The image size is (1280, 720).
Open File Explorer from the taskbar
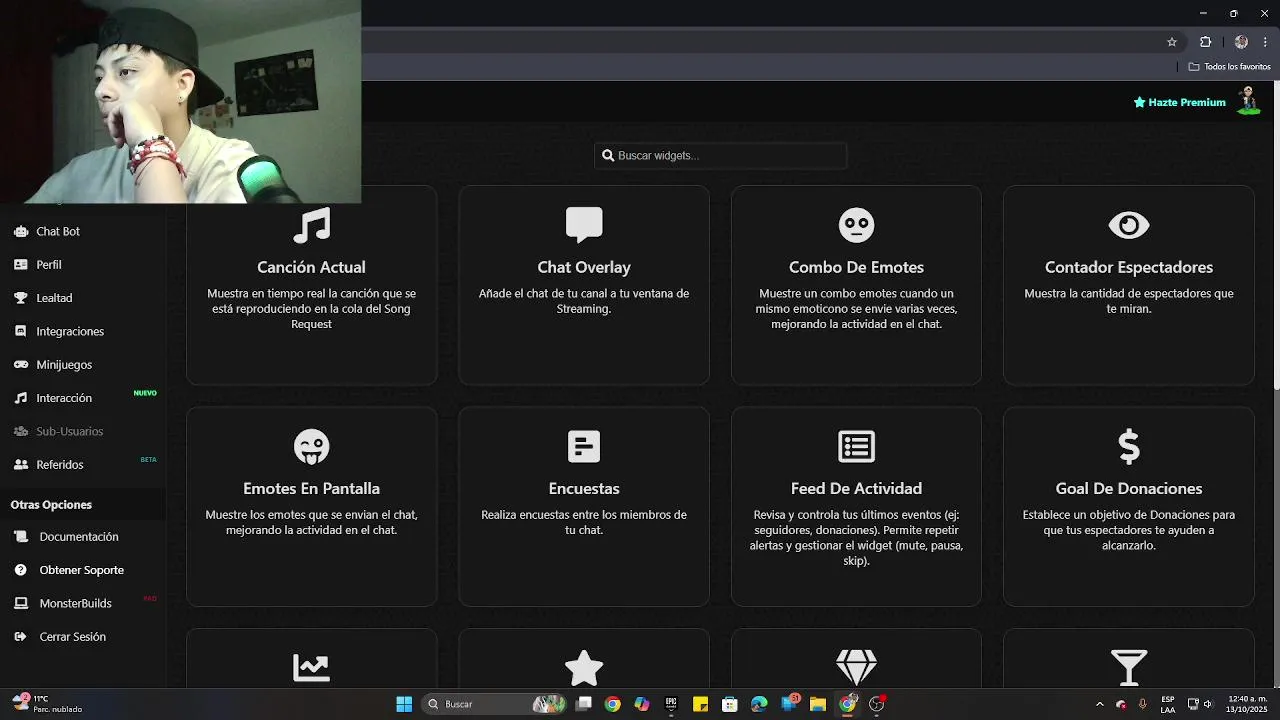[x=817, y=704]
